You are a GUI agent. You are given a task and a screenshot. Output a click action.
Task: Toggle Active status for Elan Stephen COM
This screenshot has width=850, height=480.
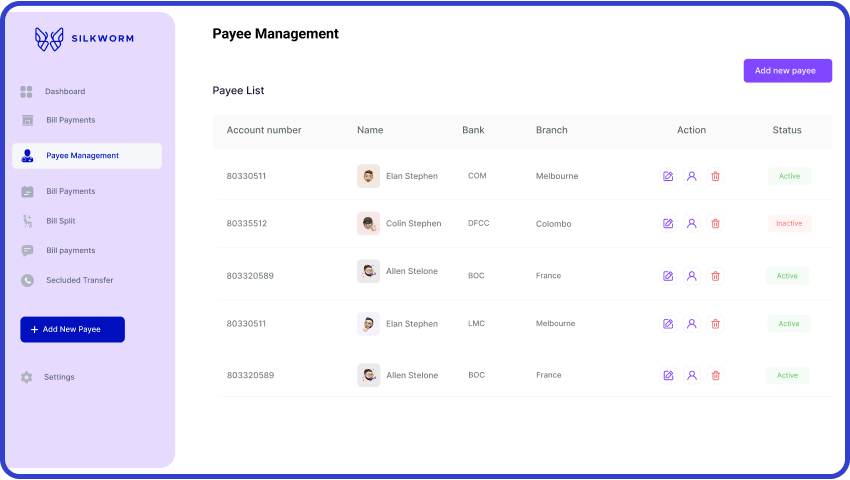[789, 176]
